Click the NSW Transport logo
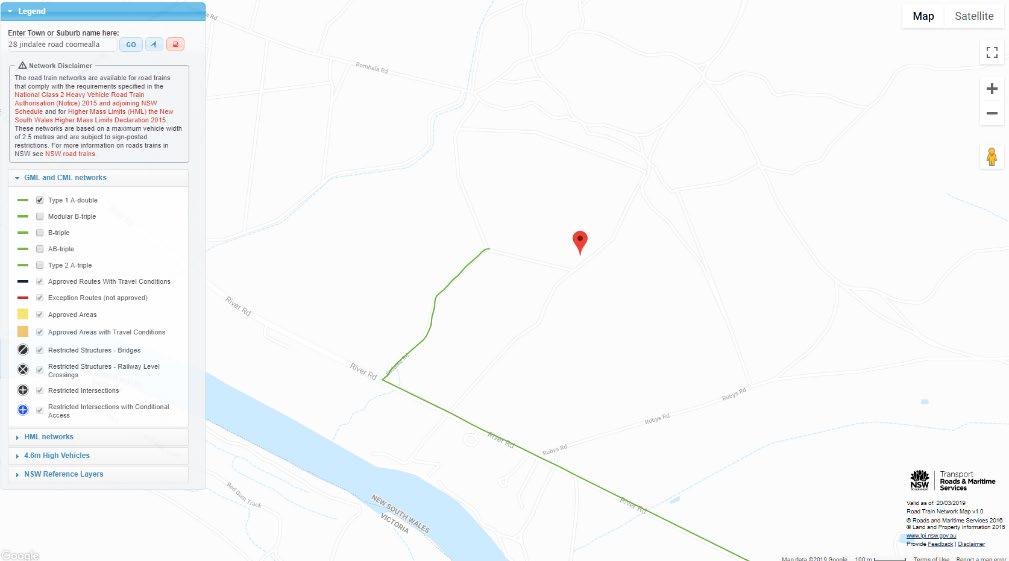Viewport: 1009px width, 561px height. [952, 481]
